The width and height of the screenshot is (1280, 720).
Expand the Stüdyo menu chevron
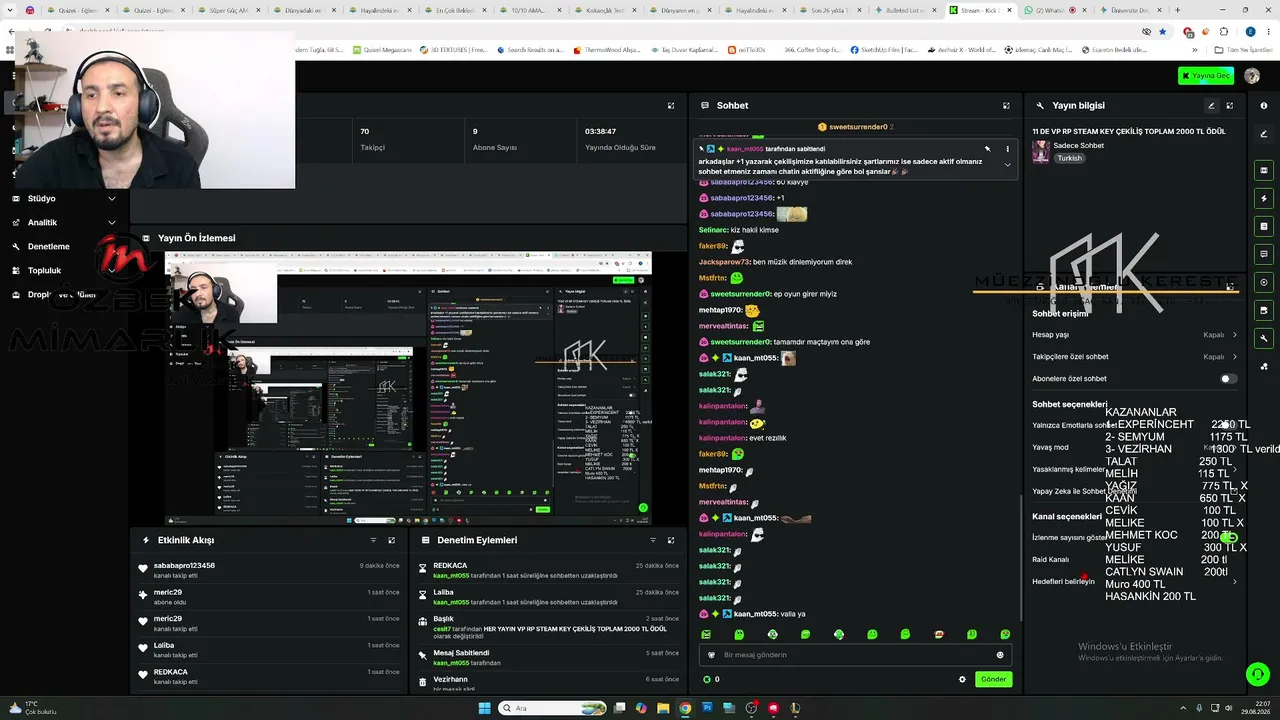click(x=111, y=198)
